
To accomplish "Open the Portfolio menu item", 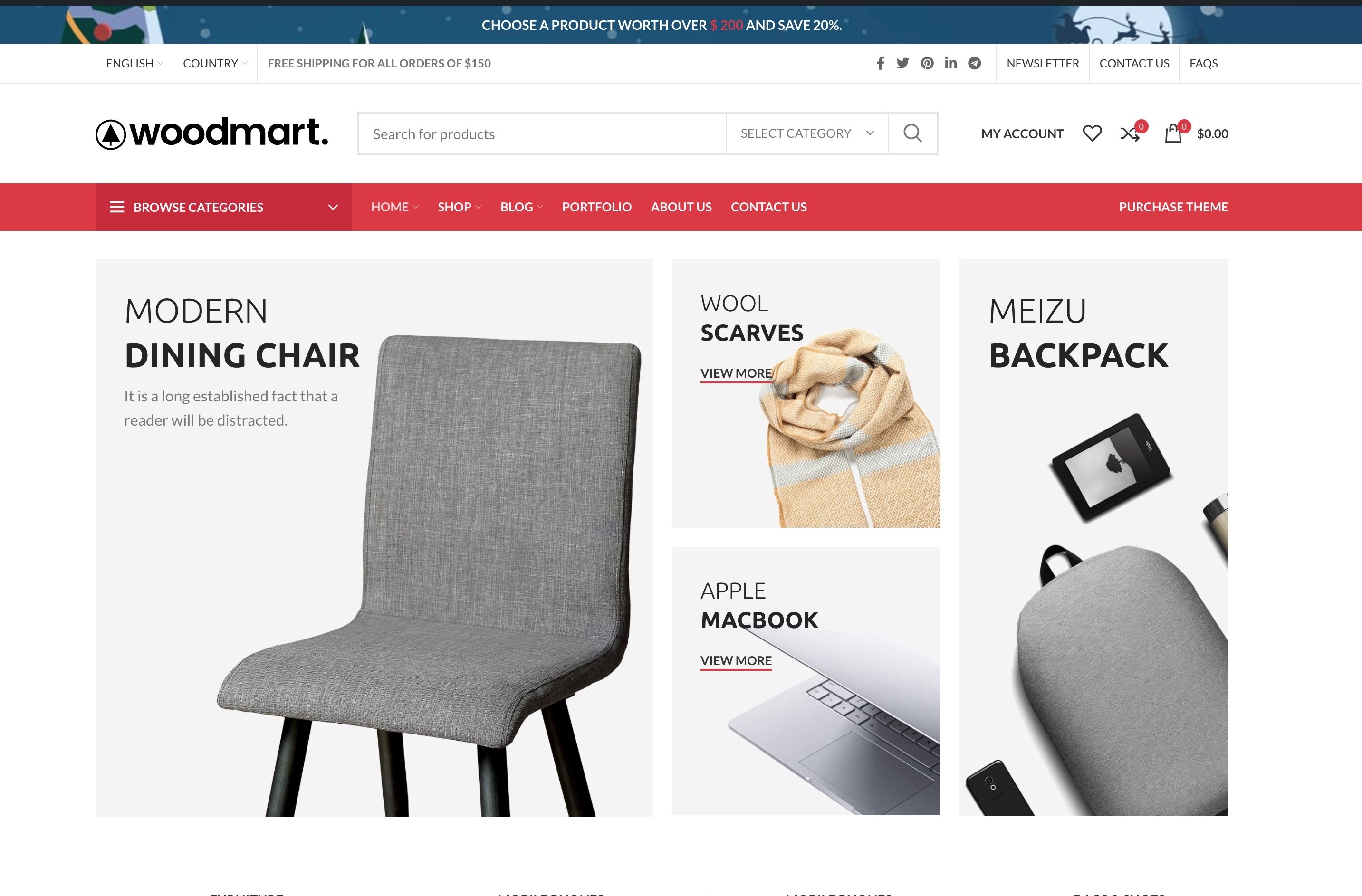I will [597, 207].
